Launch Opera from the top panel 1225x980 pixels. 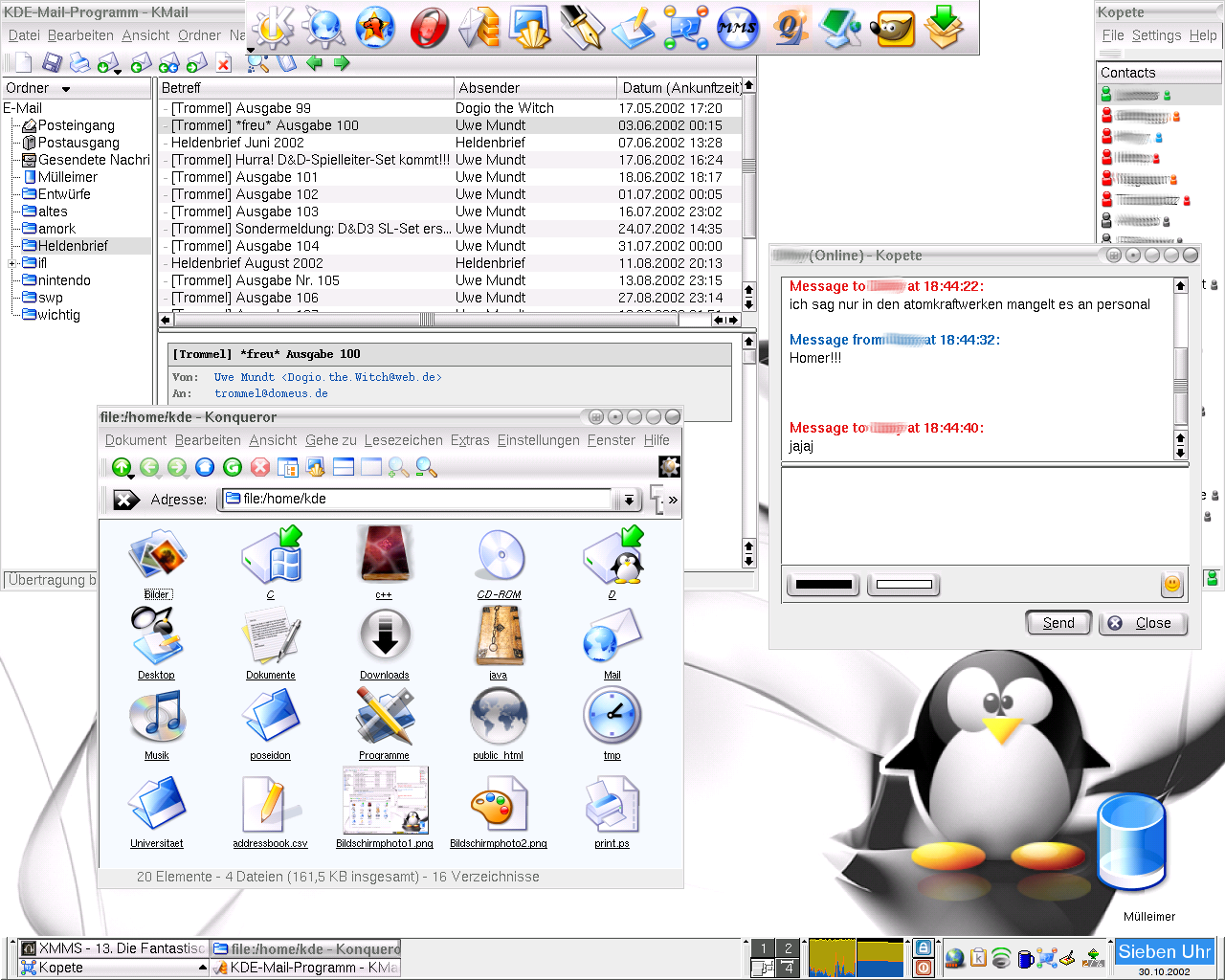point(429,27)
